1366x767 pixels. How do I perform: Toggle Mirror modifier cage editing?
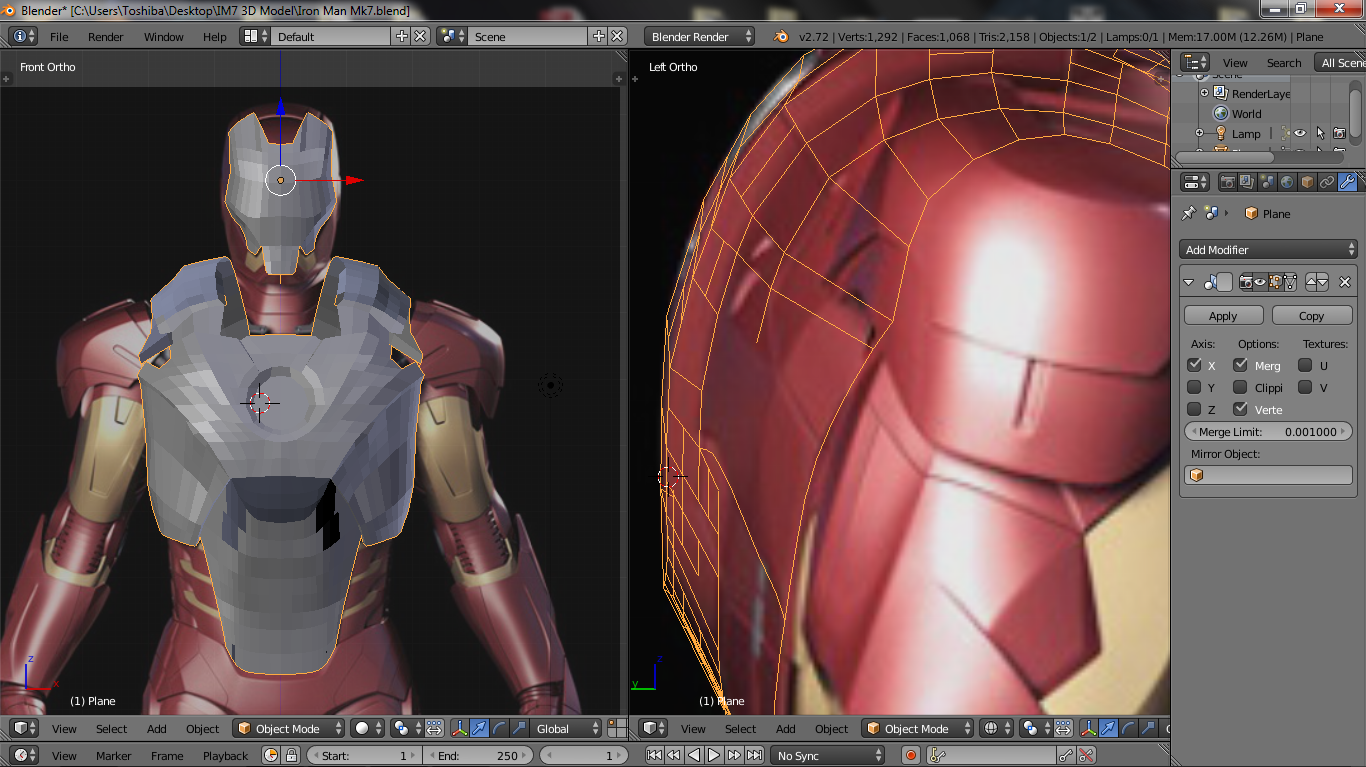click(1290, 283)
